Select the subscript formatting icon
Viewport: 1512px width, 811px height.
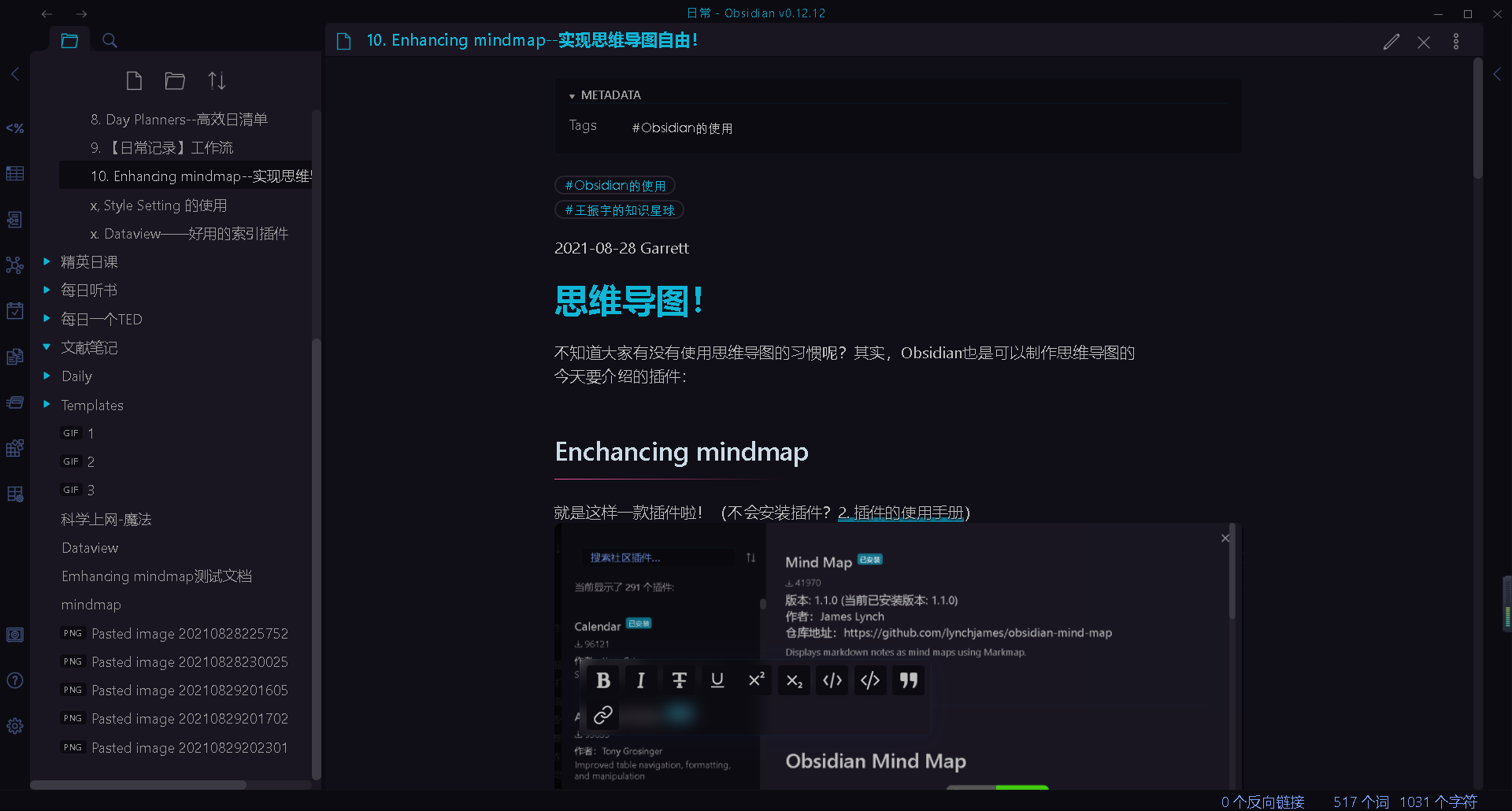[794, 680]
